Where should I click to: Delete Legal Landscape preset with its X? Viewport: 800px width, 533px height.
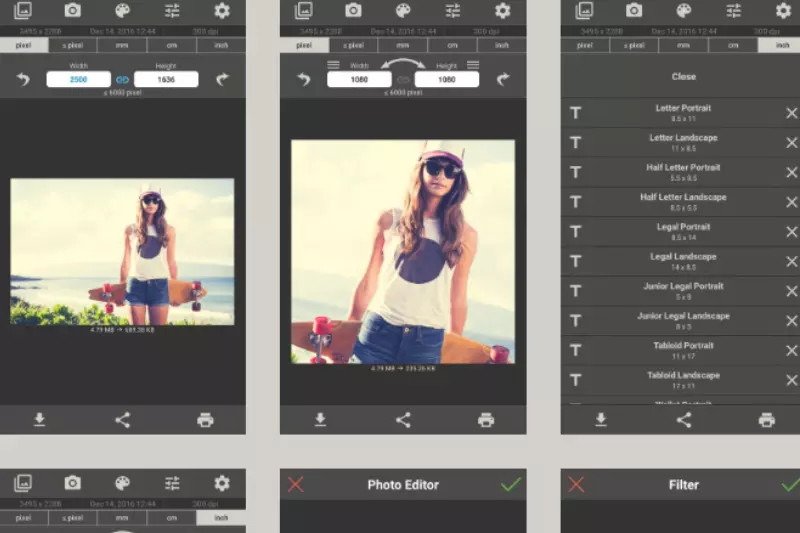[791, 261]
